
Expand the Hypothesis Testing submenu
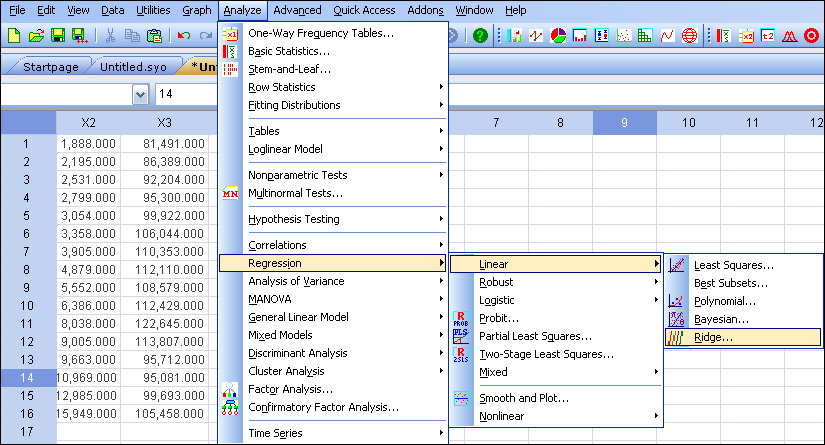333,219
